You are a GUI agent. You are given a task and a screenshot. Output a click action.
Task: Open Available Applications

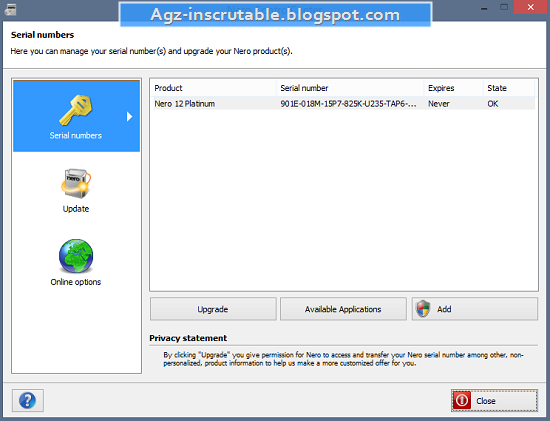click(x=343, y=309)
